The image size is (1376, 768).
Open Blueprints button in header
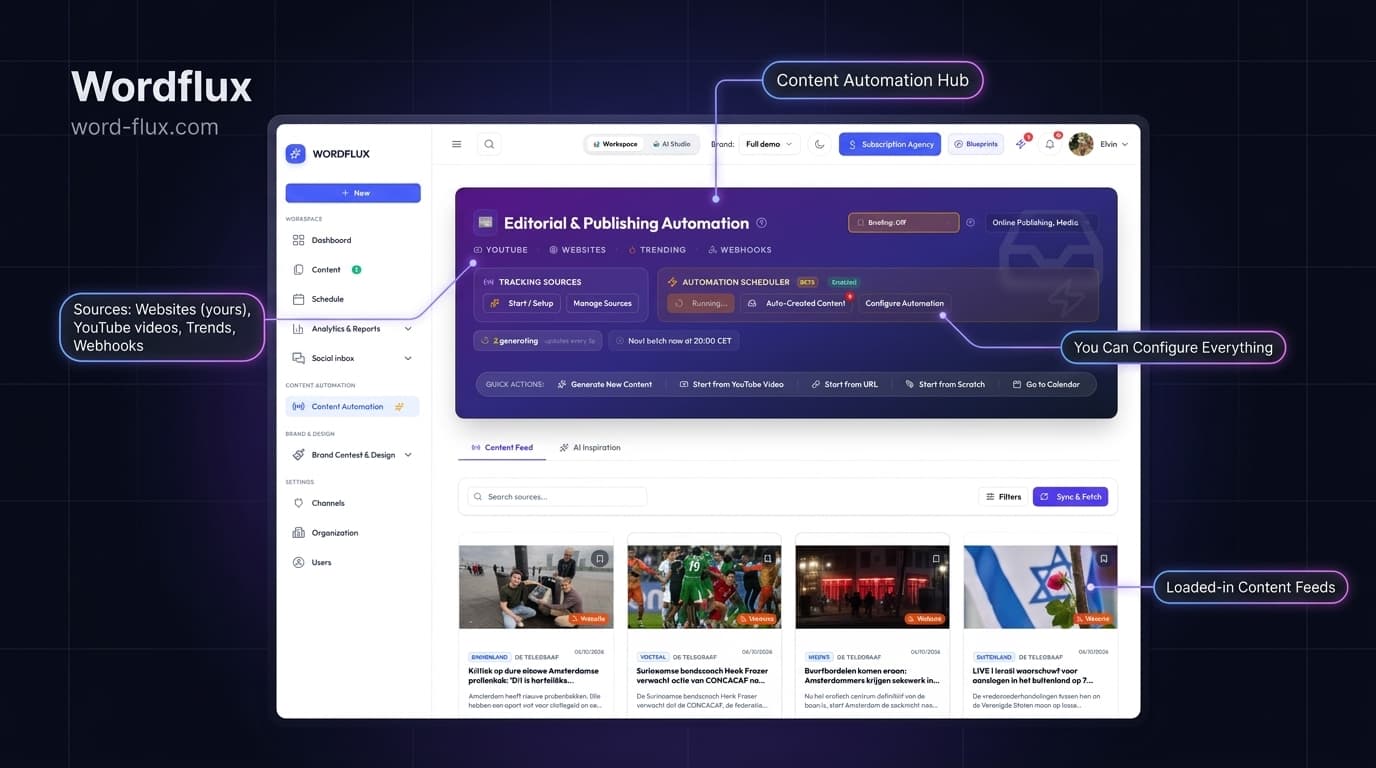pyautogui.click(x=976, y=144)
